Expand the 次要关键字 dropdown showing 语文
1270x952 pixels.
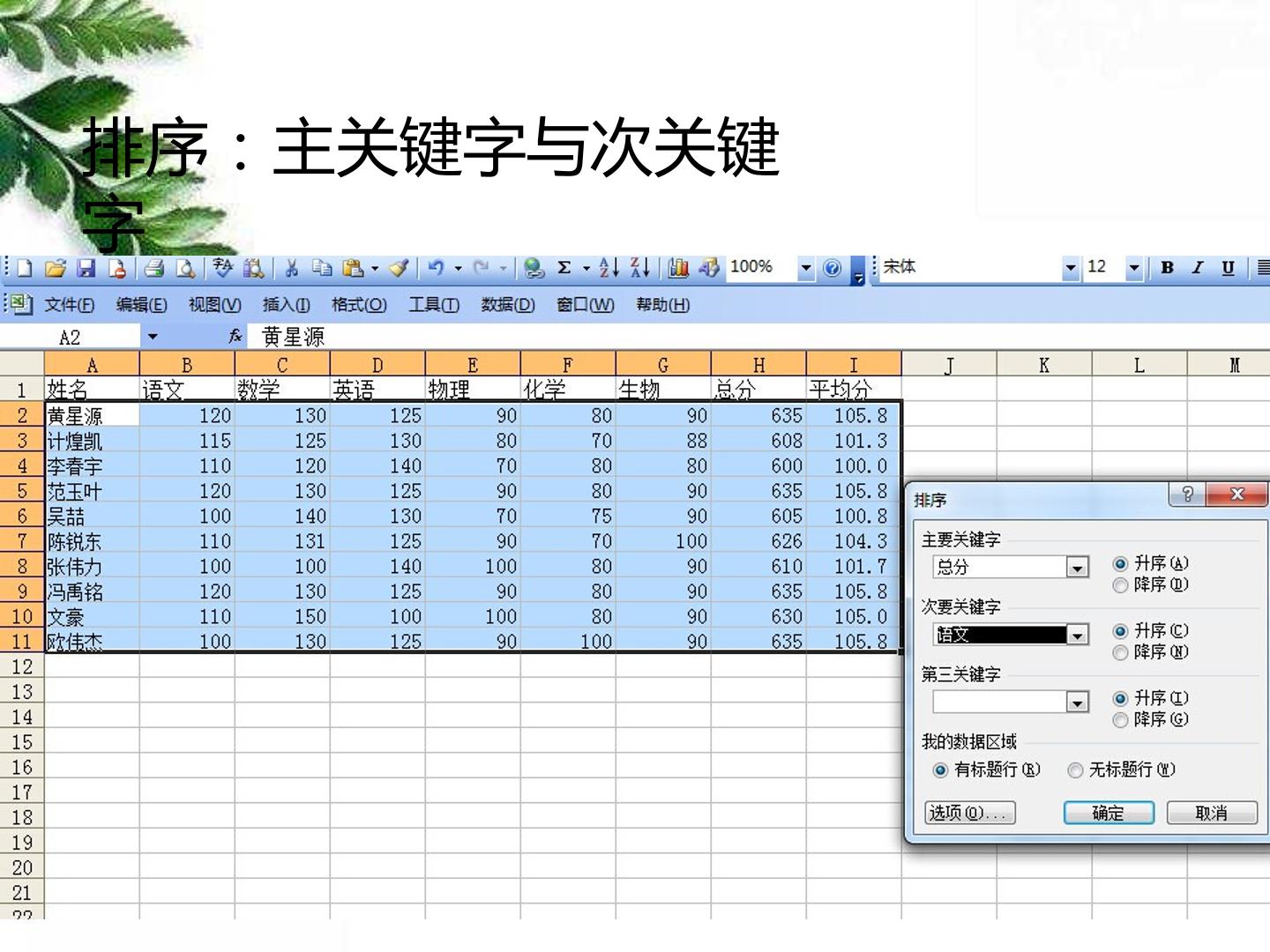[1077, 635]
